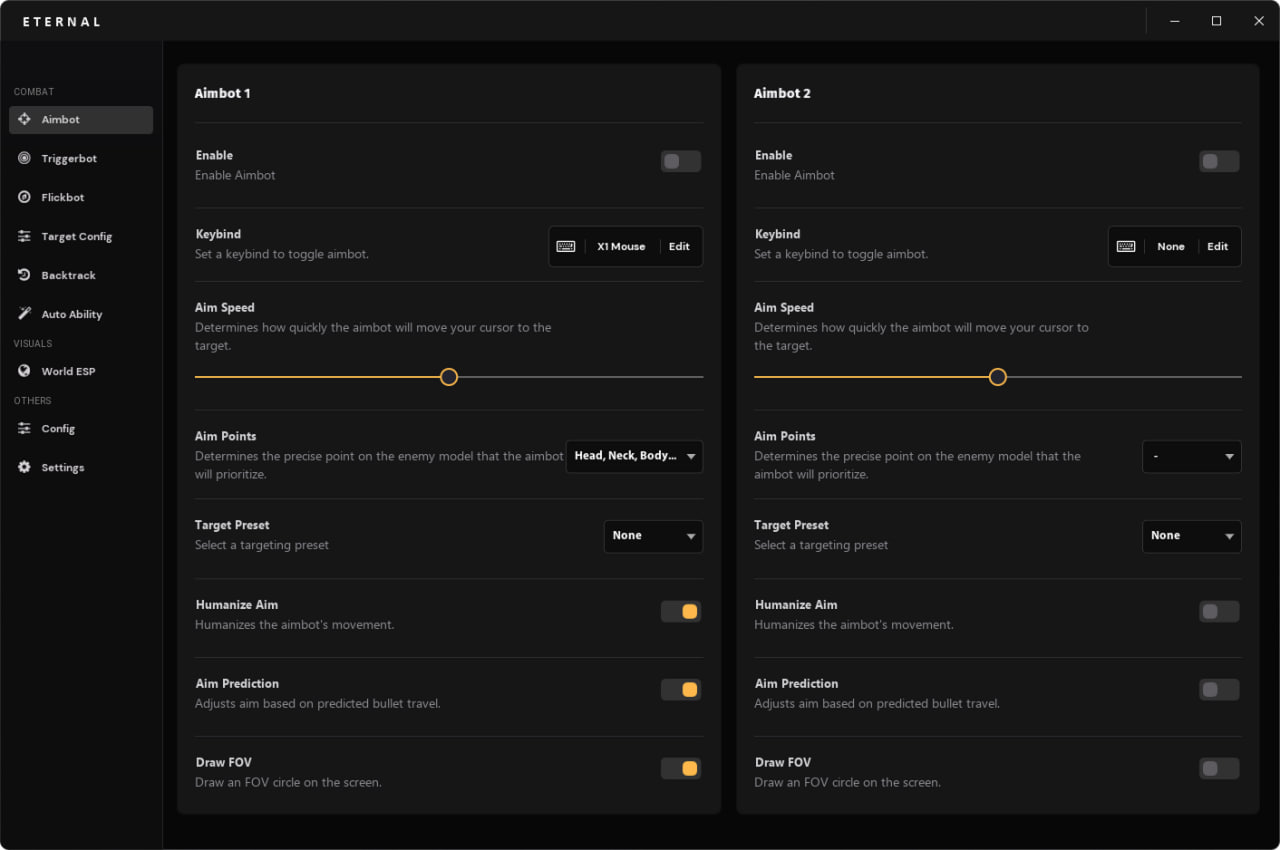Viewport: 1280px width, 850px height.
Task: Click the keyboard icon in Aimbot 2 keybind
Action: [1126, 246]
